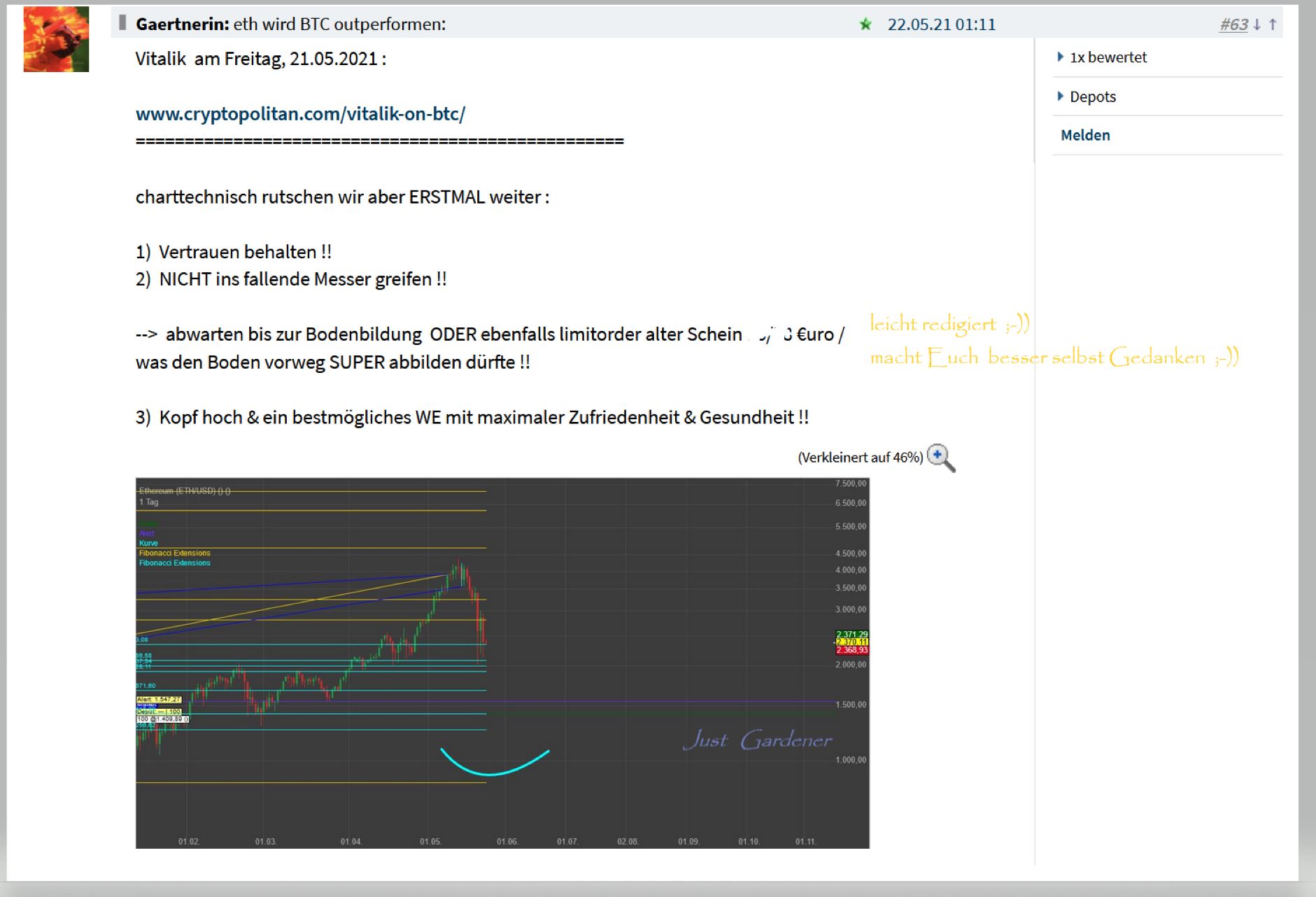
Task: Click the yellow 'Fibonacci Extensions' legend label
Action: coord(174,553)
